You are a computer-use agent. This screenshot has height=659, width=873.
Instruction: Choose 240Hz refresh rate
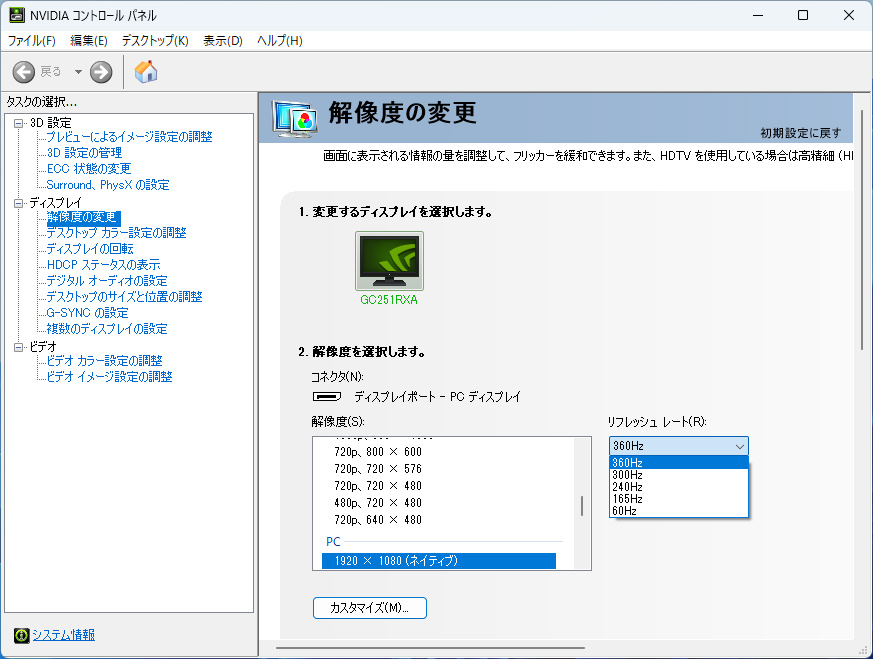click(679, 487)
